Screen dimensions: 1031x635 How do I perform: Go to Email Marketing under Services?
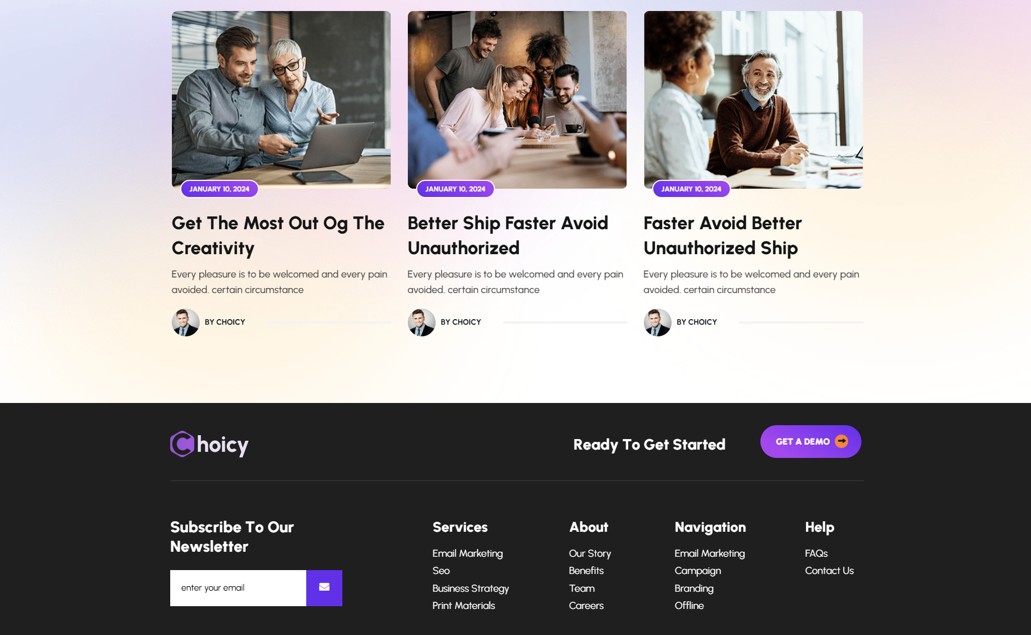click(468, 553)
